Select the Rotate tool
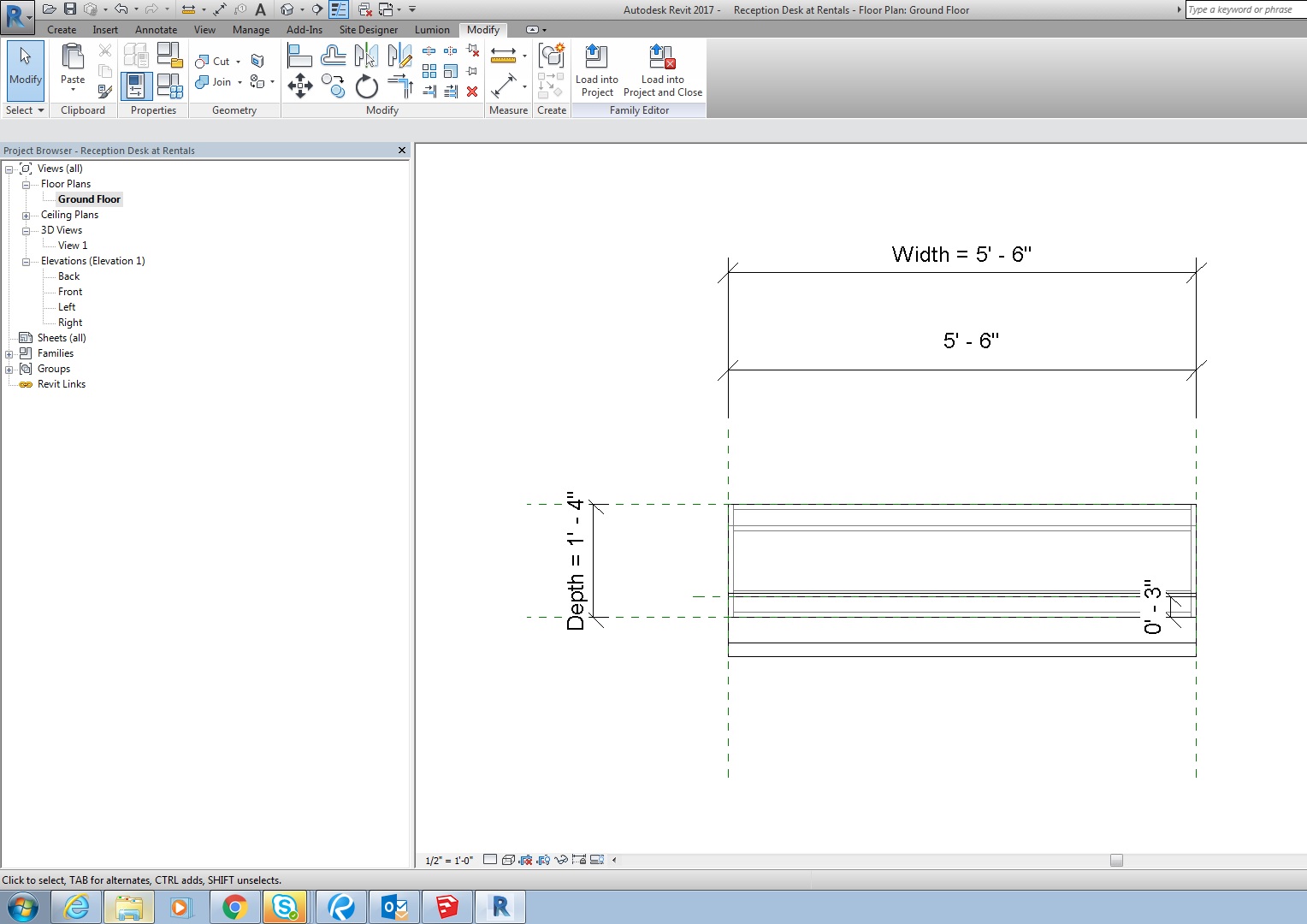Viewport: 1307px width, 924px height. [366, 86]
